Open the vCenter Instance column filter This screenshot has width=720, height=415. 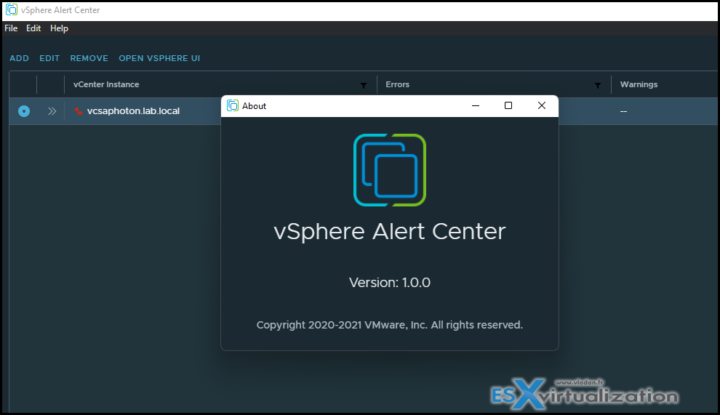[363, 85]
